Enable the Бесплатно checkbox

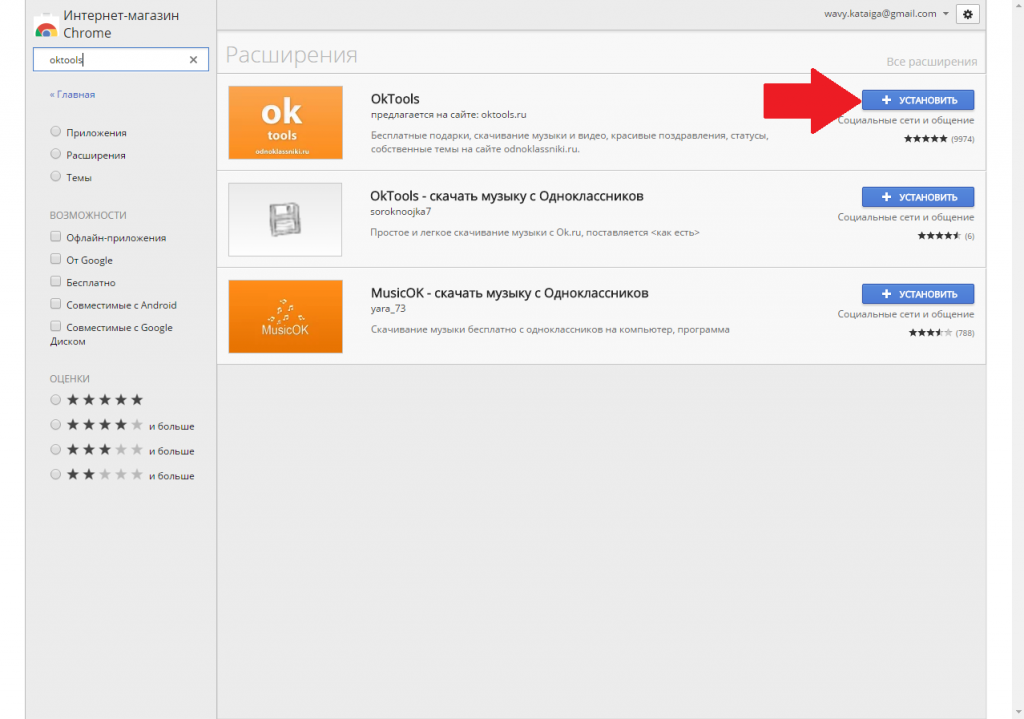56,282
